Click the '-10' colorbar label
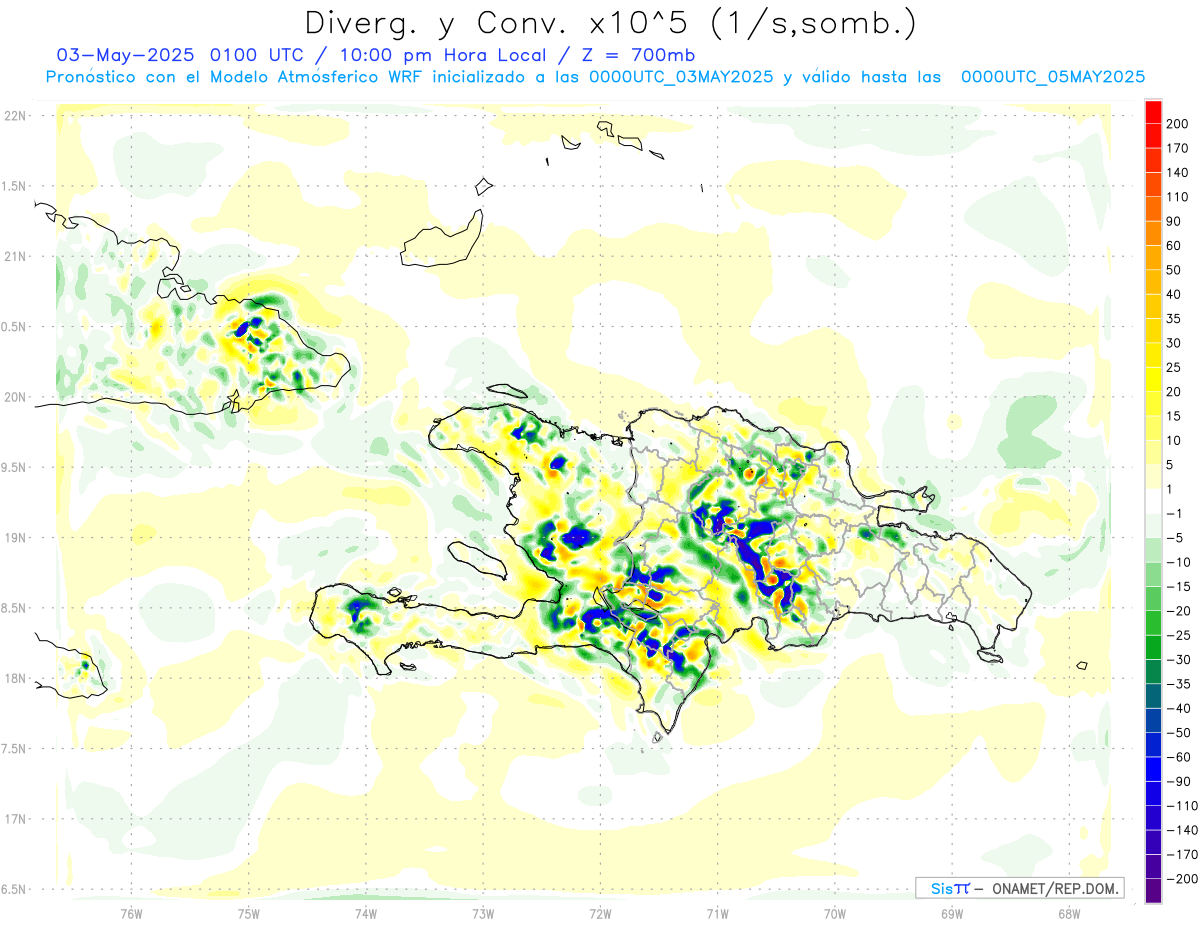 pos(1179,562)
